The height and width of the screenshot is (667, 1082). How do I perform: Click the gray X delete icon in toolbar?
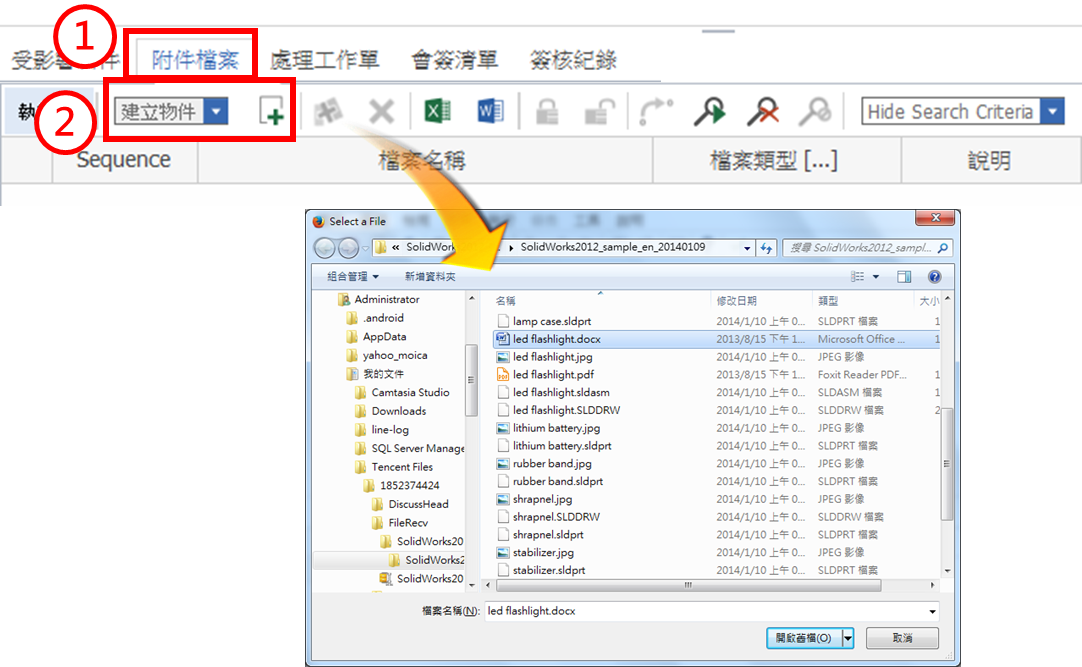[381, 111]
